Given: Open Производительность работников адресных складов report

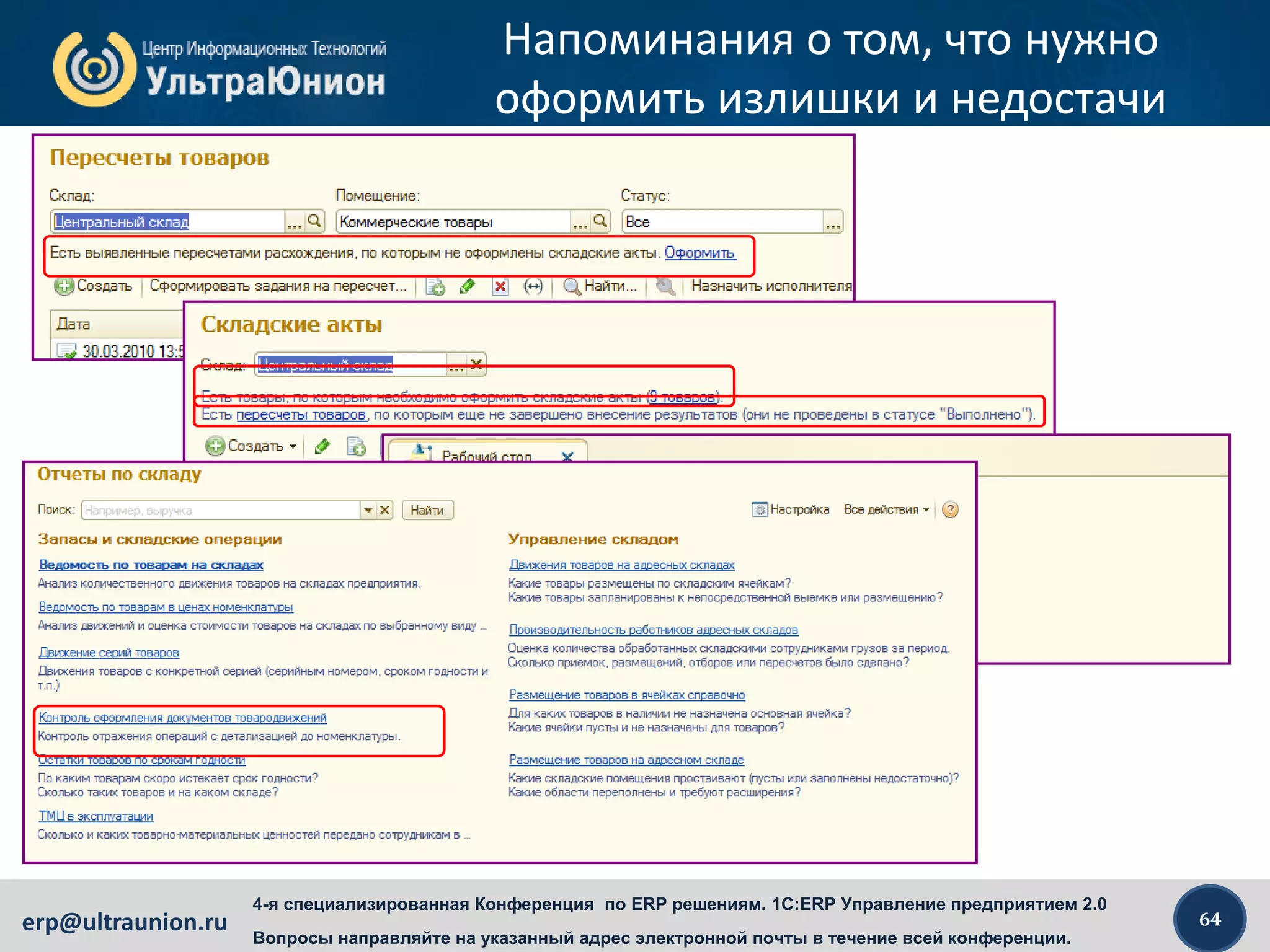Looking at the screenshot, I should click(x=653, y=630).
